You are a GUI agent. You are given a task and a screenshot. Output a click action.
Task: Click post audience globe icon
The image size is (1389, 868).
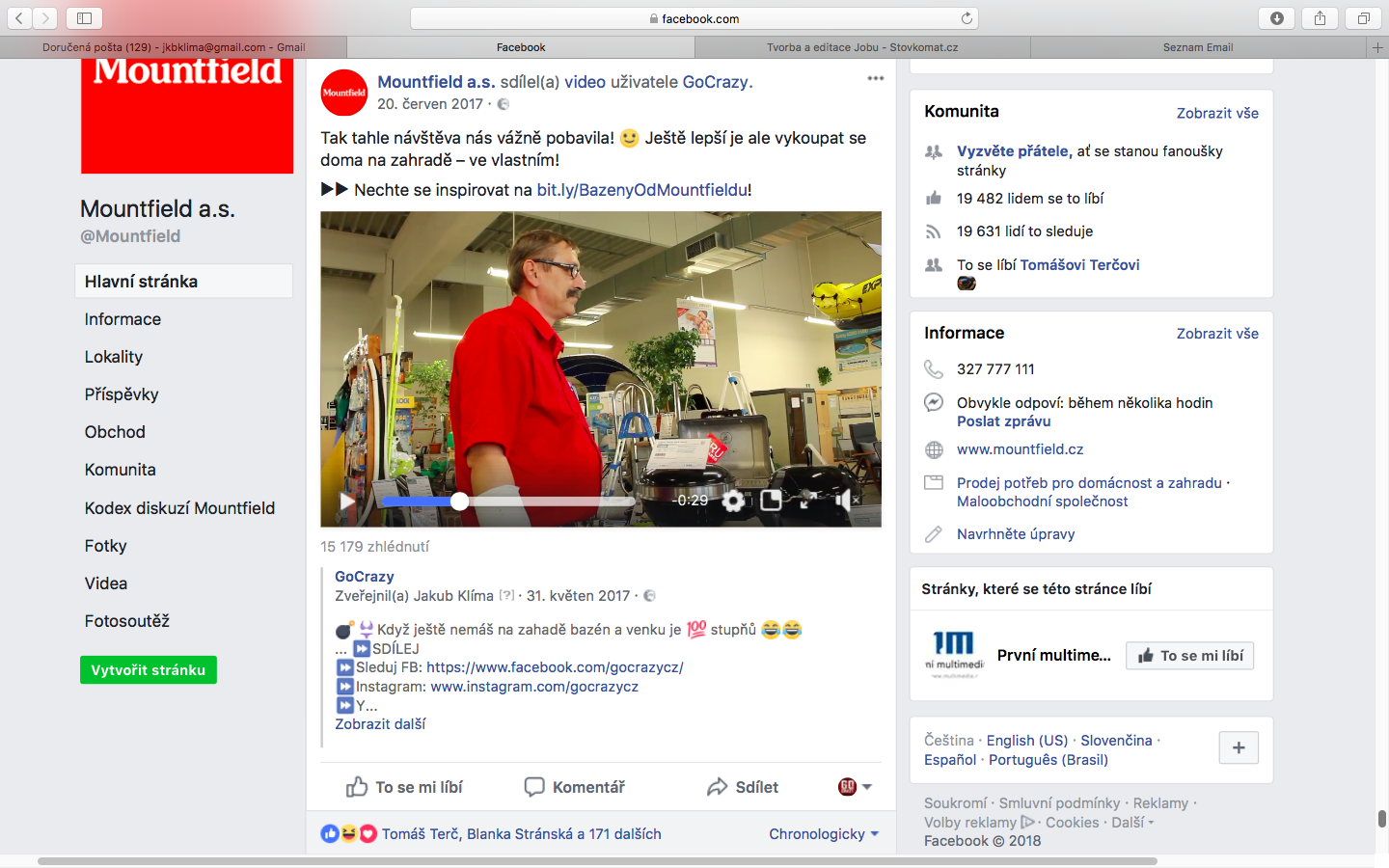[x=503, y=104]
